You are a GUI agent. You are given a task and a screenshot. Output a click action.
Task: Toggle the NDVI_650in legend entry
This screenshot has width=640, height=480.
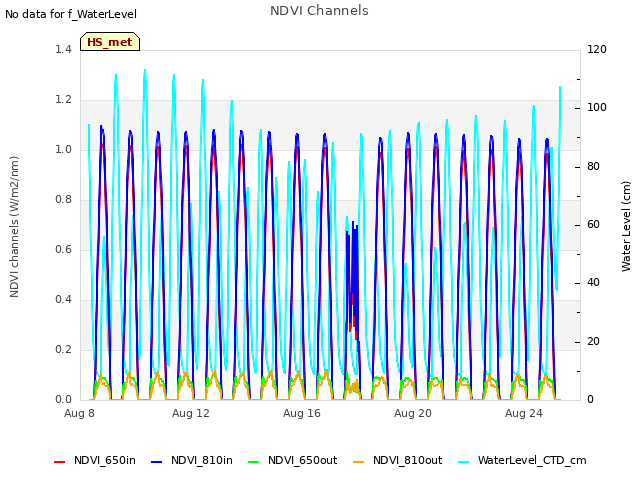tap(95, 461)
